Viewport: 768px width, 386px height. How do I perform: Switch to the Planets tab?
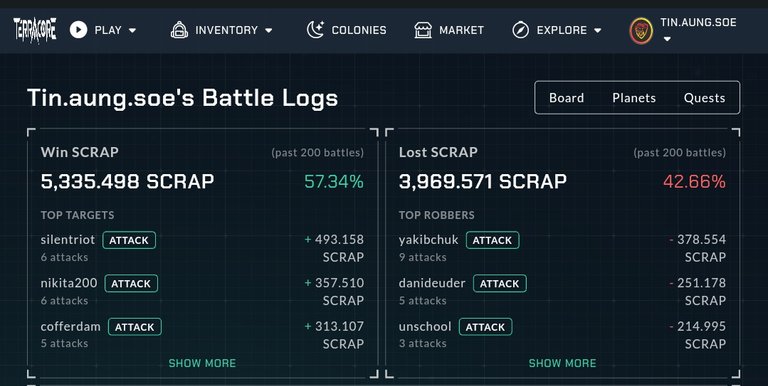[x=634, y=98]
